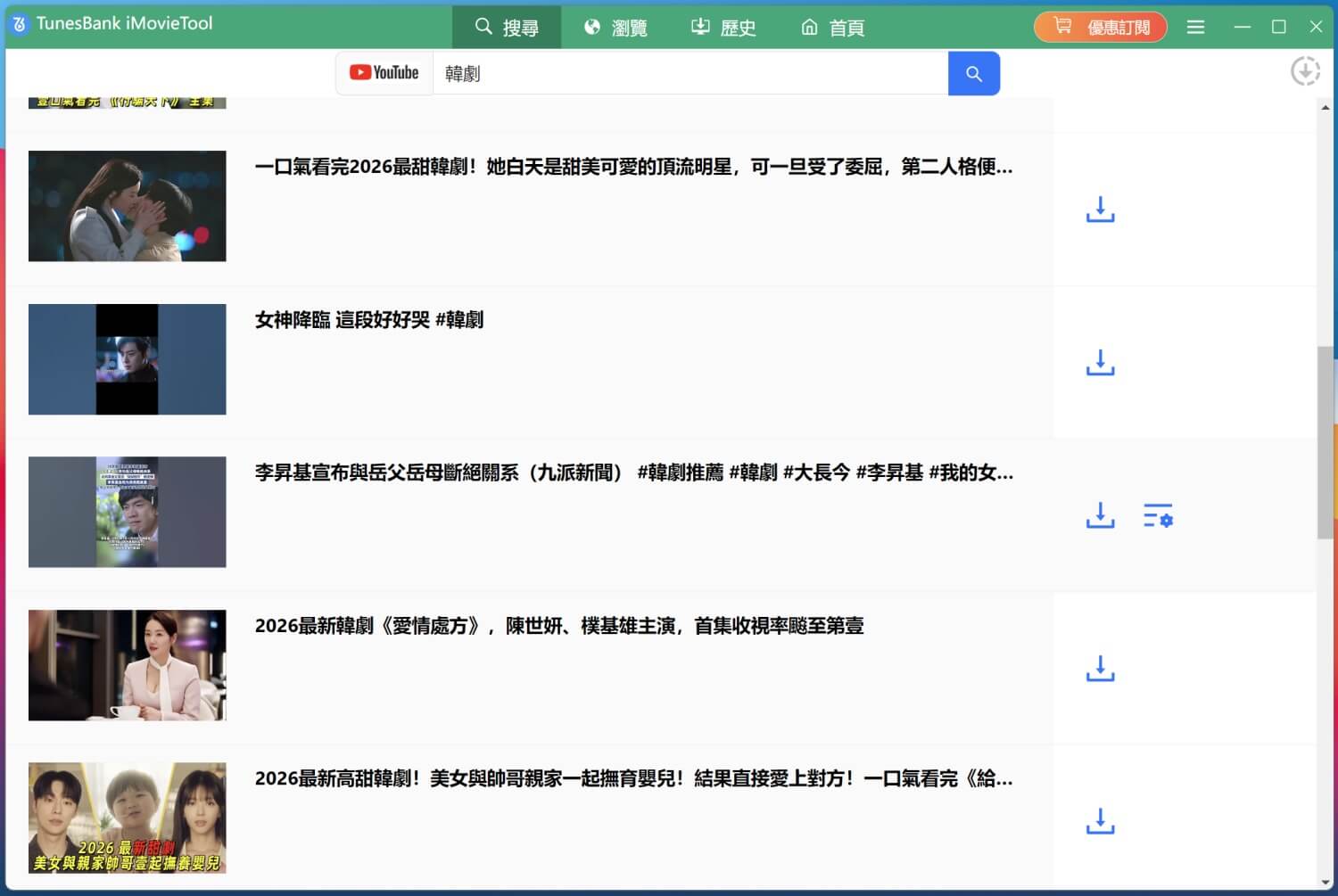Click the YouTube source selector
The image size is (1338, 896).
(x=384, y=73)
